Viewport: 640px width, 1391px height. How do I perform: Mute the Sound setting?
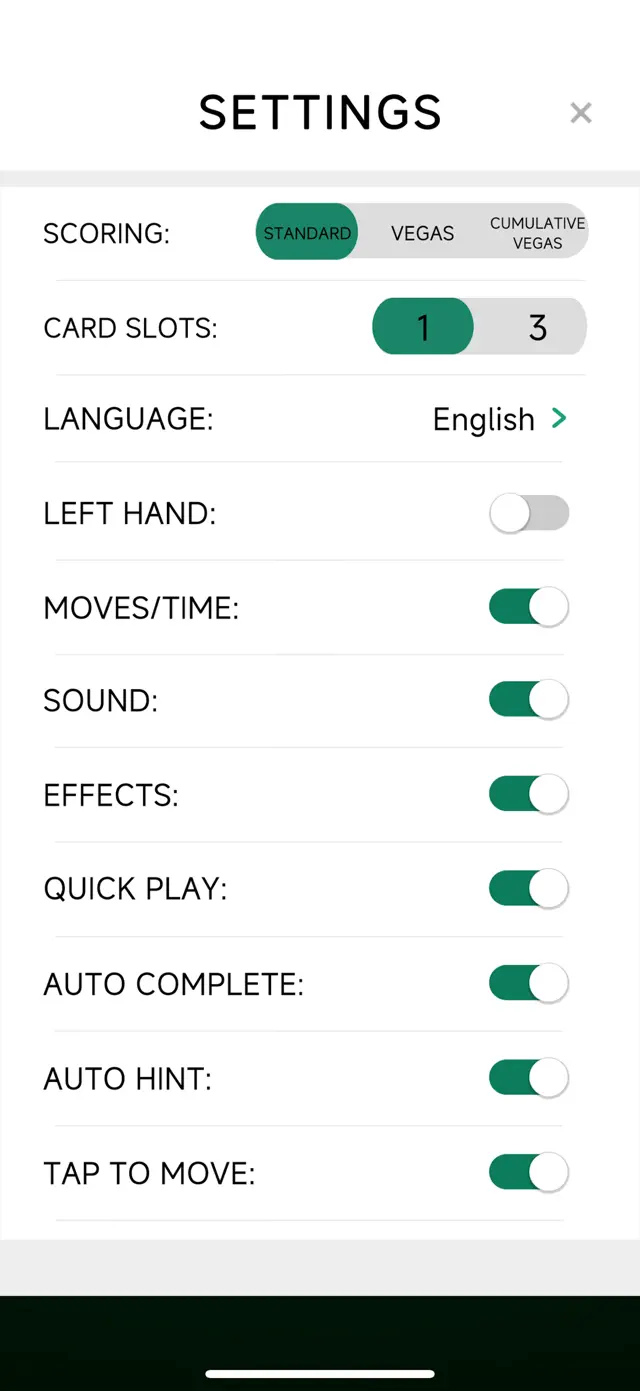point(529,699)
